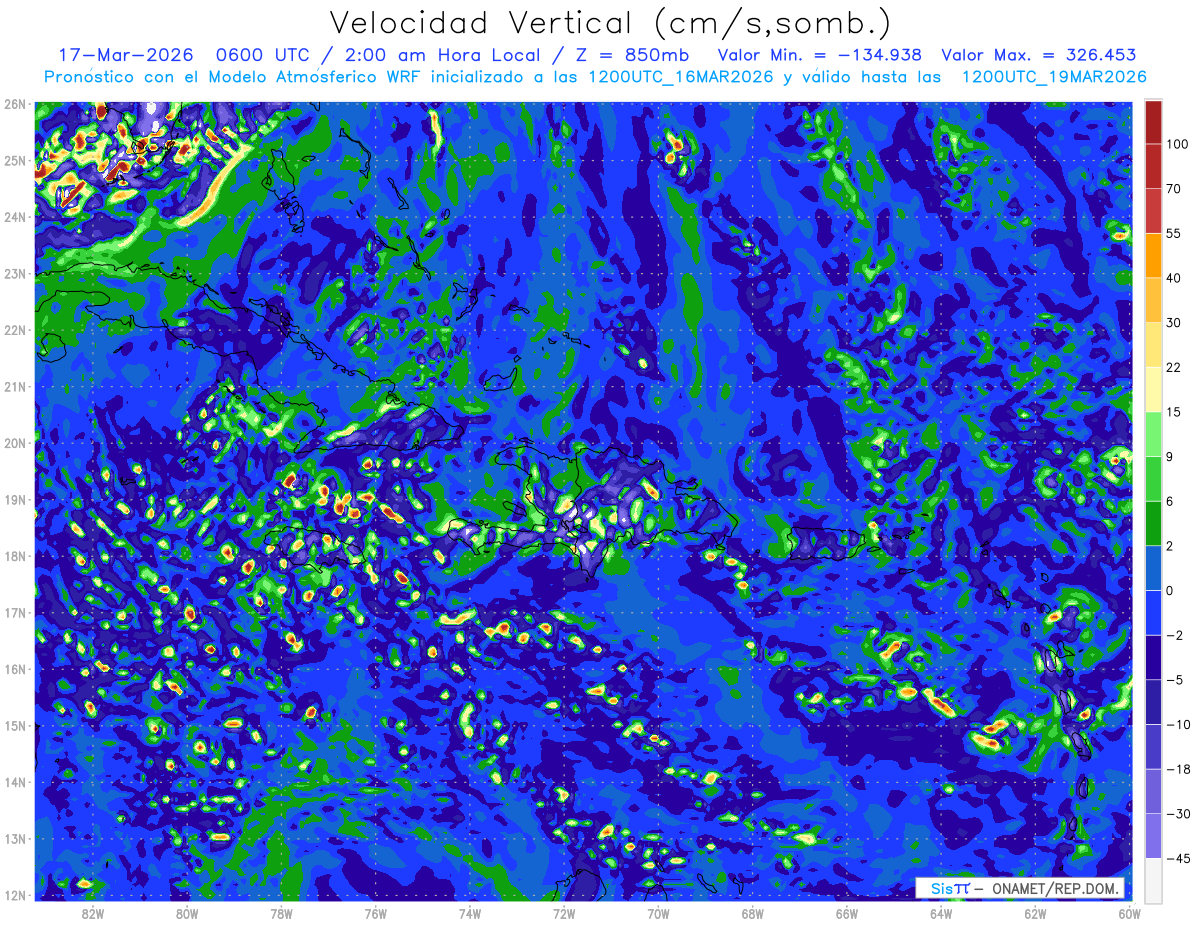Screen dimensions: 1200x927
Task: Click the green swatch between 6 and 9
Action: [1153, 479]
